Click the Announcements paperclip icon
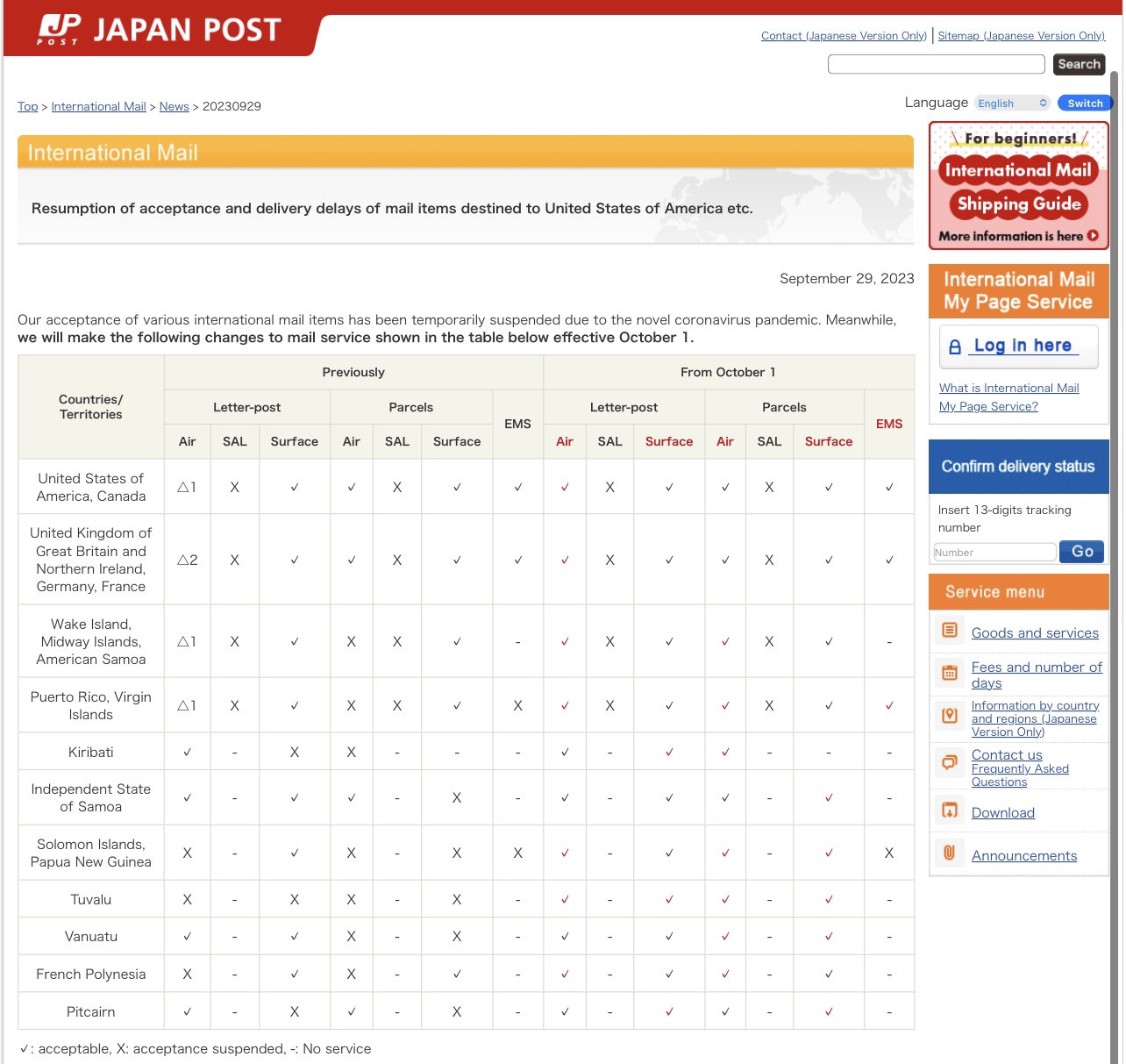Viewport: 1126px width, 1064px height. pyautogui.click(x=950, y=853)
